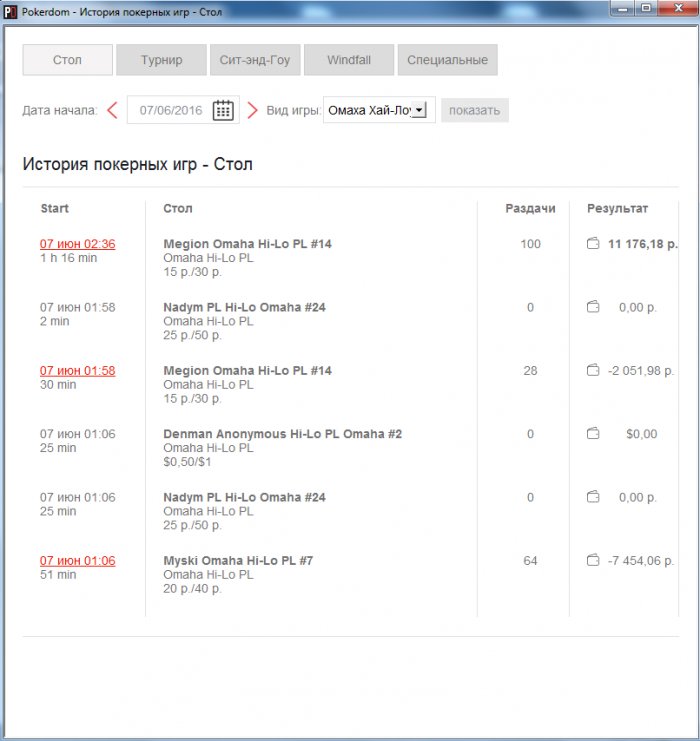Select 'Nadym PL Hi-Lo Omaha #24' at 01:58
This screenshot has height=741, width=700.
coord(244,307)
